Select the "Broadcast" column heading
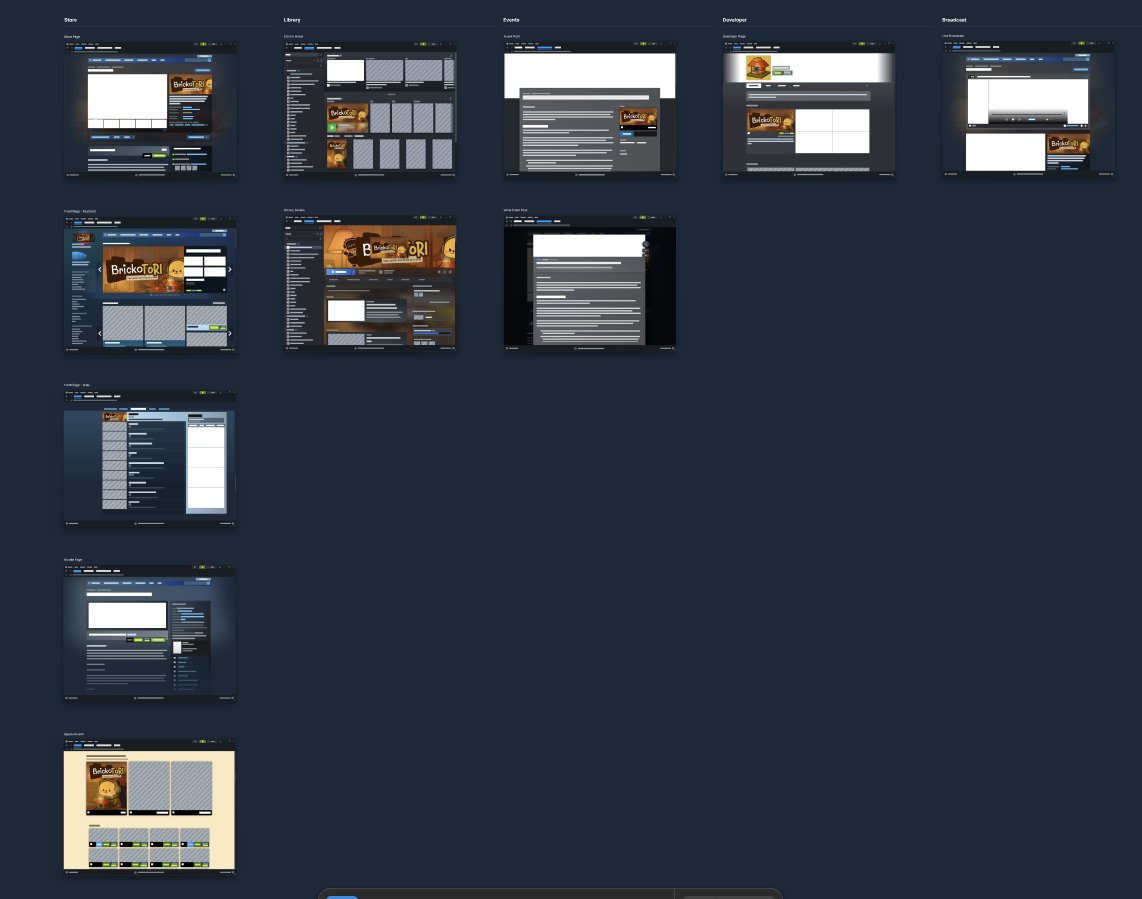Viewport: 1142px width, 899px height. pos(954,20)
